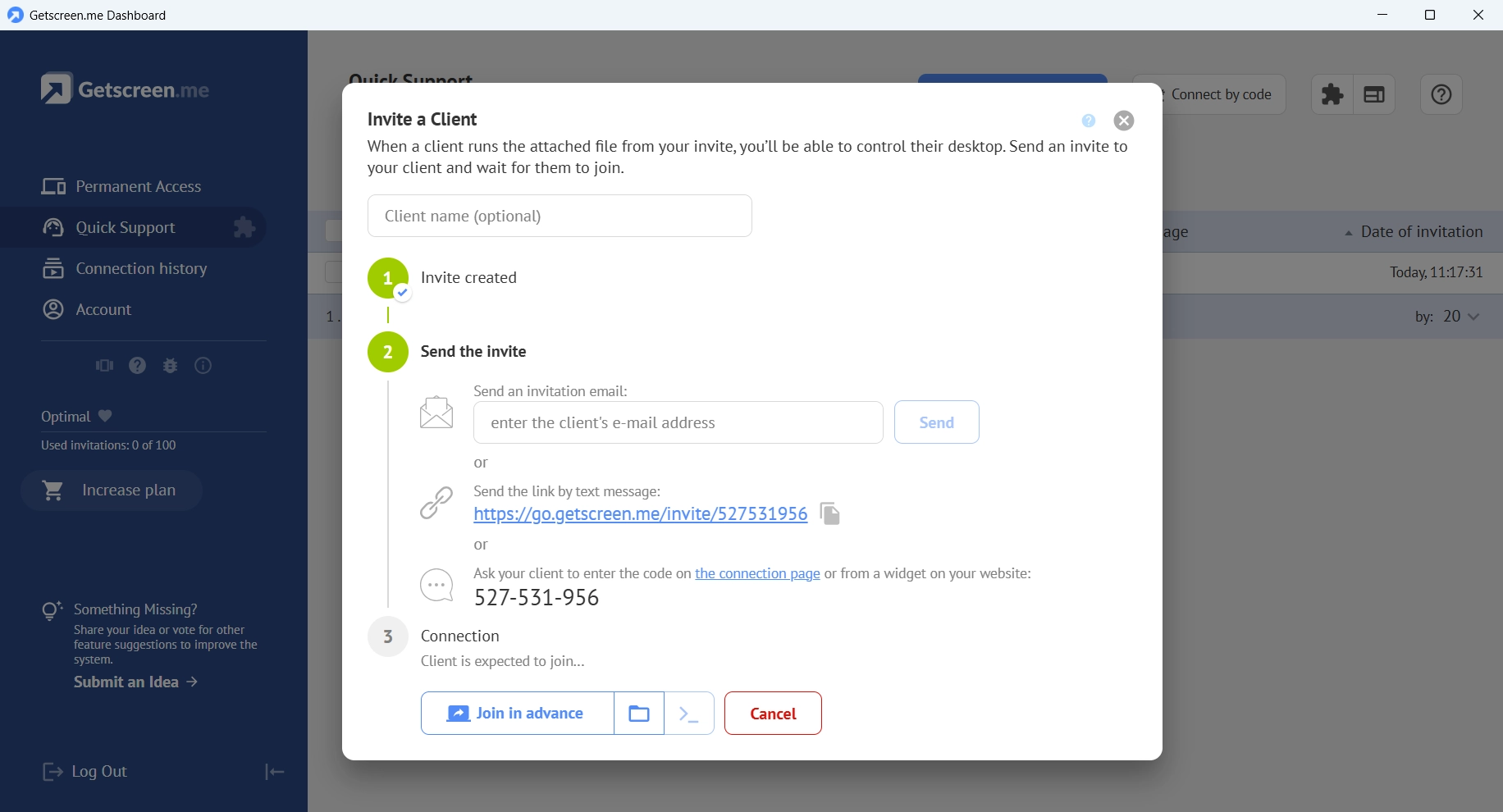Image resolution: width=1503 pixels, height=812 pixels.
Task: Click the bug report icon in sidebar
Action: coord(171,366)
